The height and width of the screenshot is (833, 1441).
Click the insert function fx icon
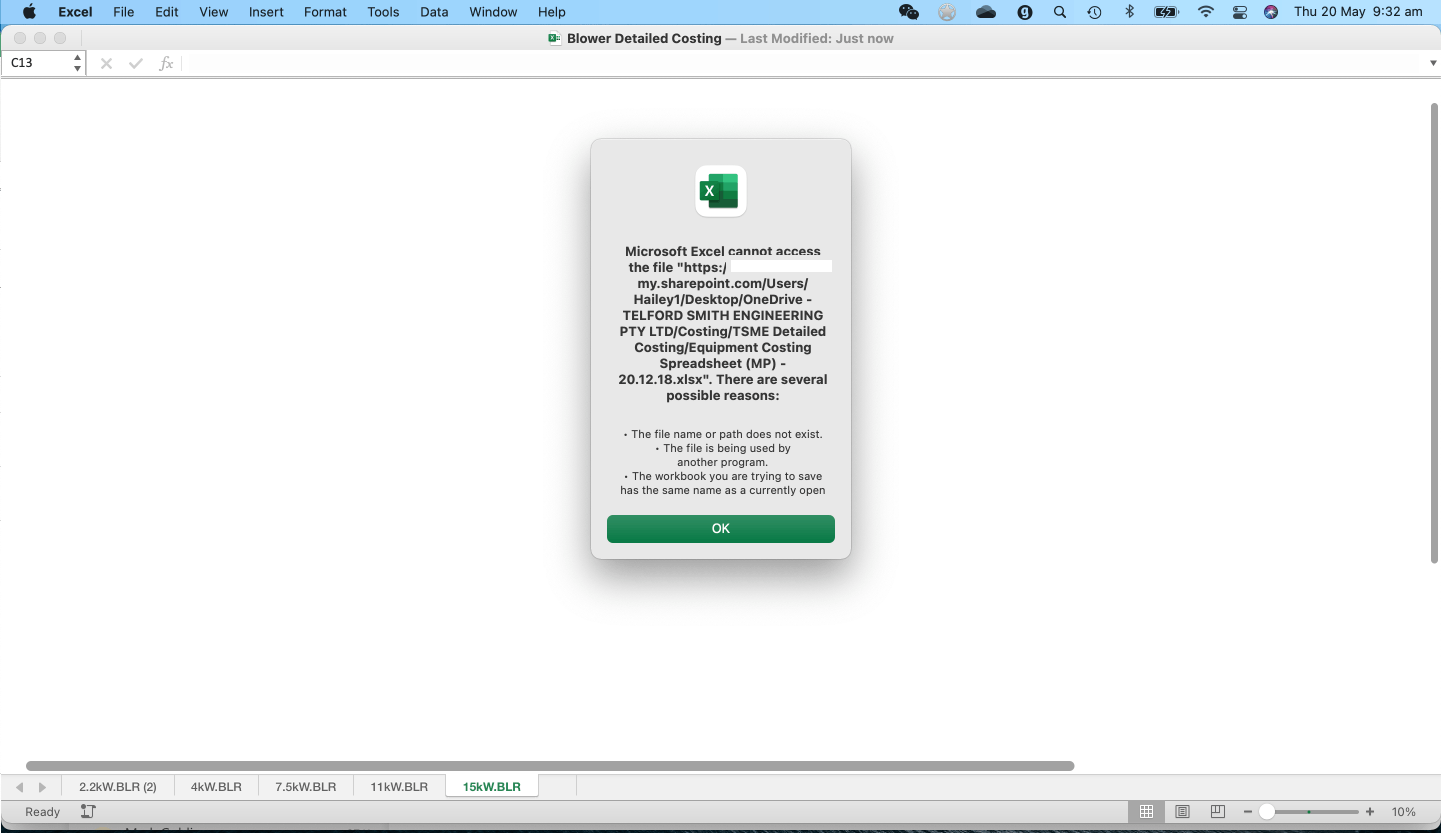point(166,63)
